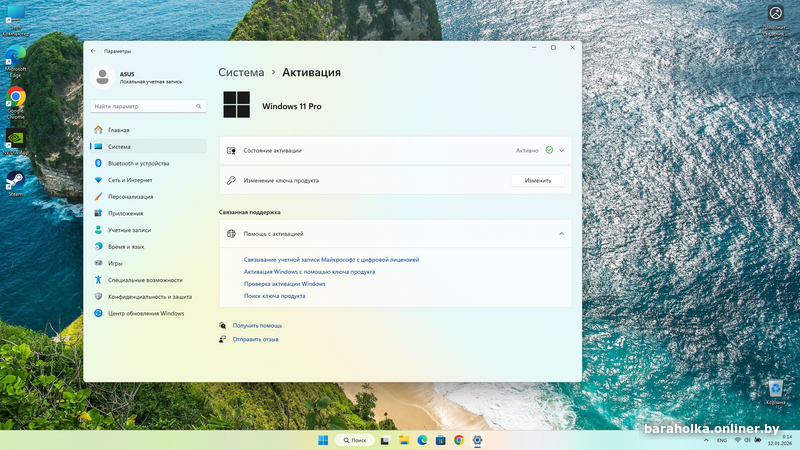
Task: Navigate to System in the breadcrumb
Action: click(x=241, y=72)
